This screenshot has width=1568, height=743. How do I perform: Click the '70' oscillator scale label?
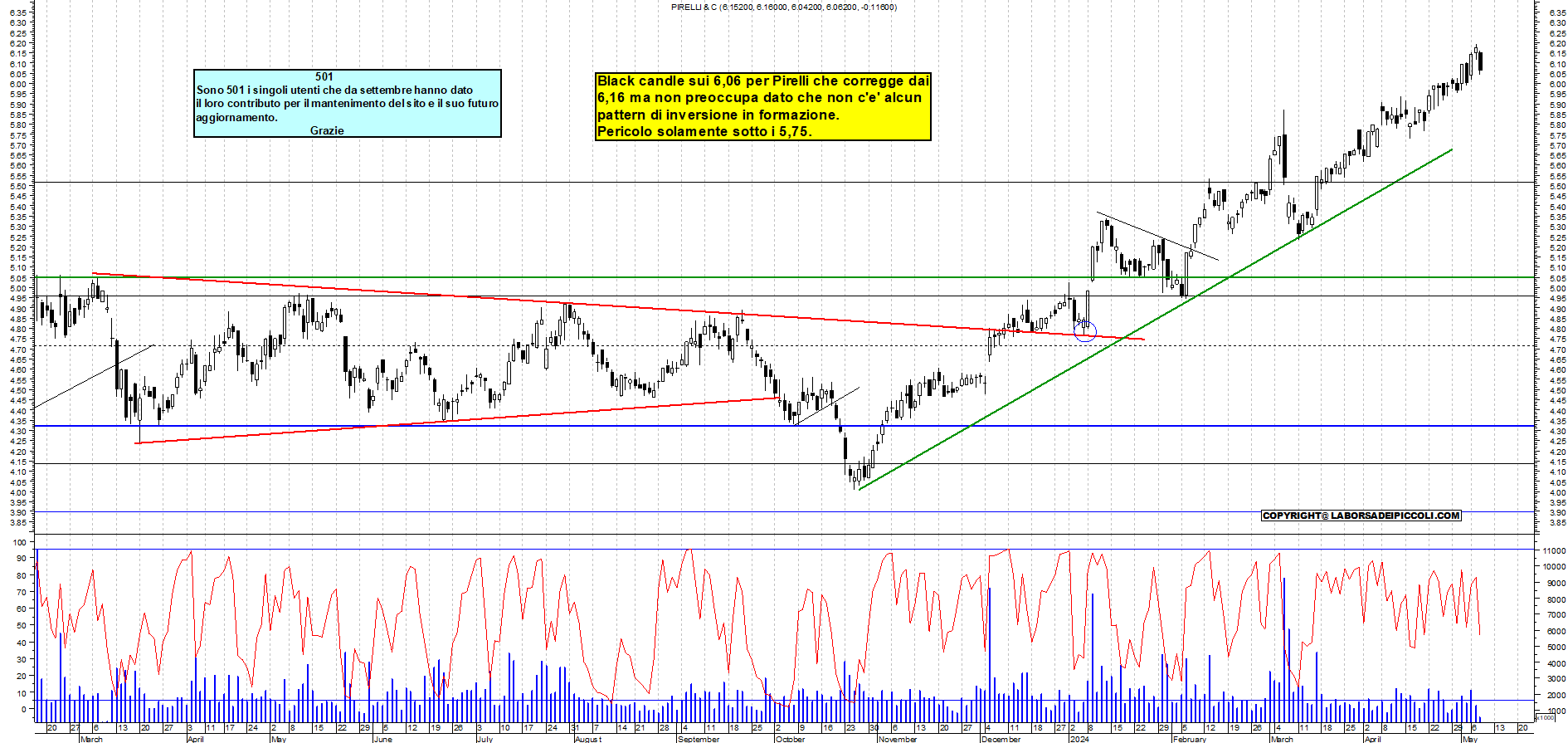[x=21, y=592]
